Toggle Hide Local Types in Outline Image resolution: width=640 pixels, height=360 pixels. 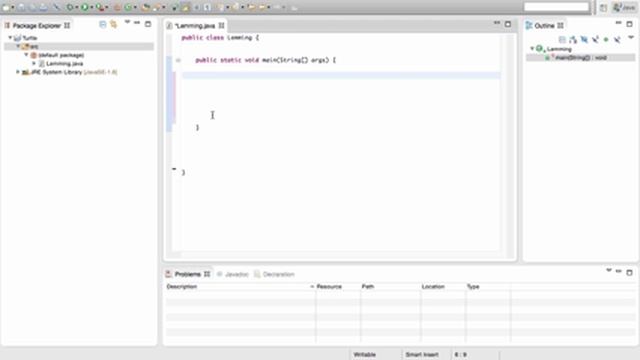coord(617,39)
